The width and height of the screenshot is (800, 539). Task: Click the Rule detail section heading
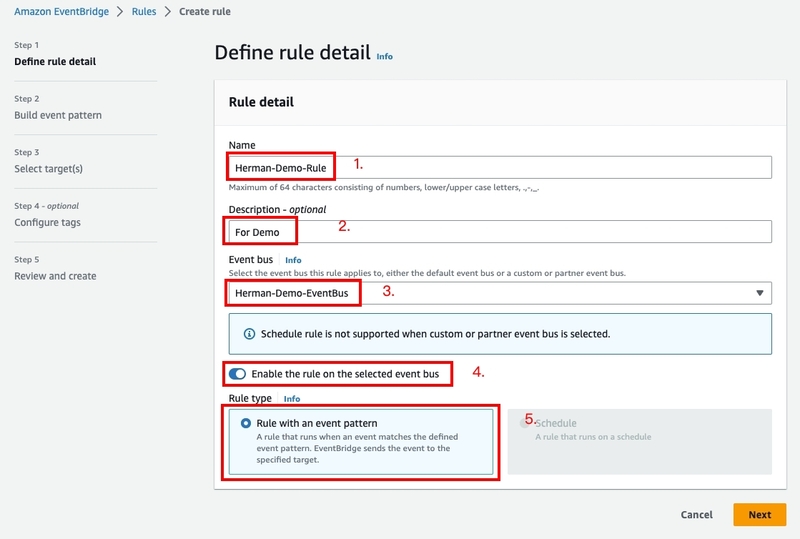pos(261,102)
